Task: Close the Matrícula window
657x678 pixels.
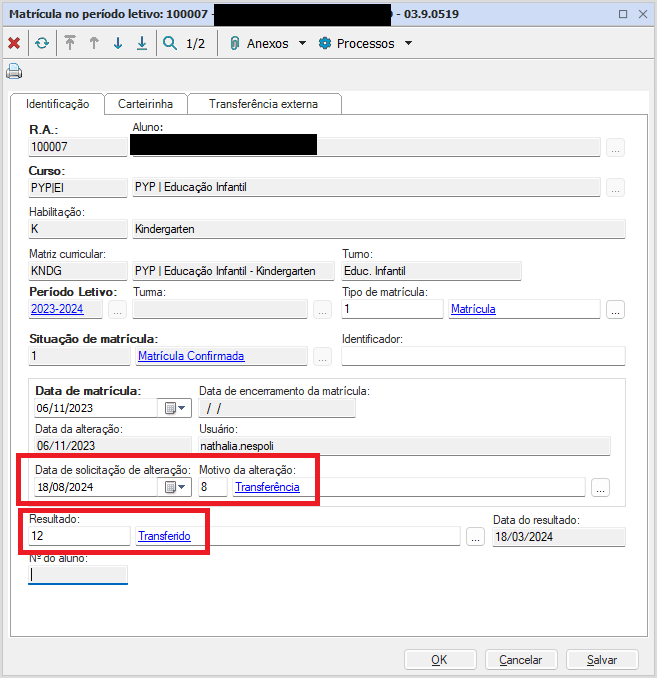Action: (x=643, y=14)
